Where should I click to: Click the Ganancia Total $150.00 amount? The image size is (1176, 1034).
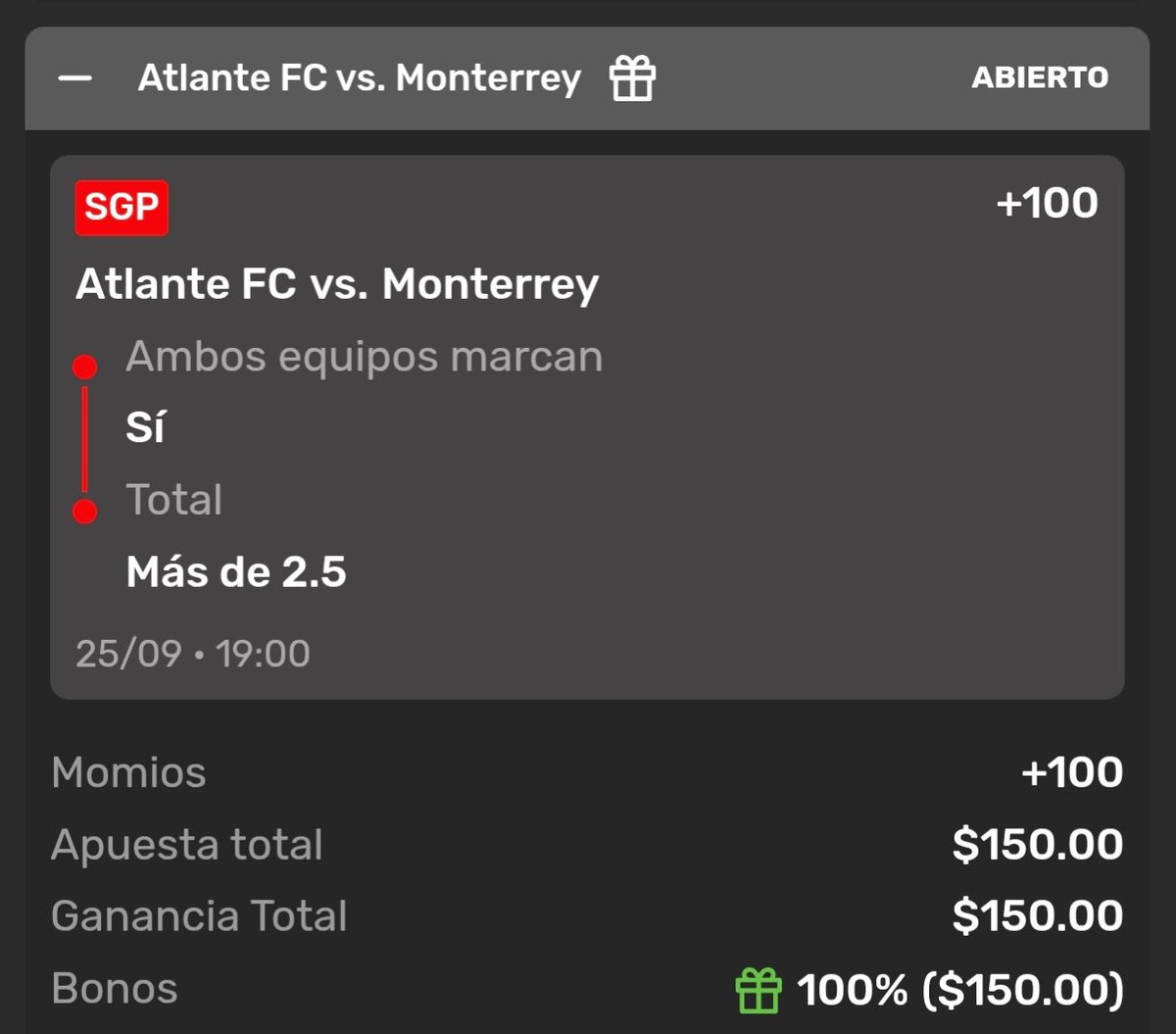click(1038, 916)
